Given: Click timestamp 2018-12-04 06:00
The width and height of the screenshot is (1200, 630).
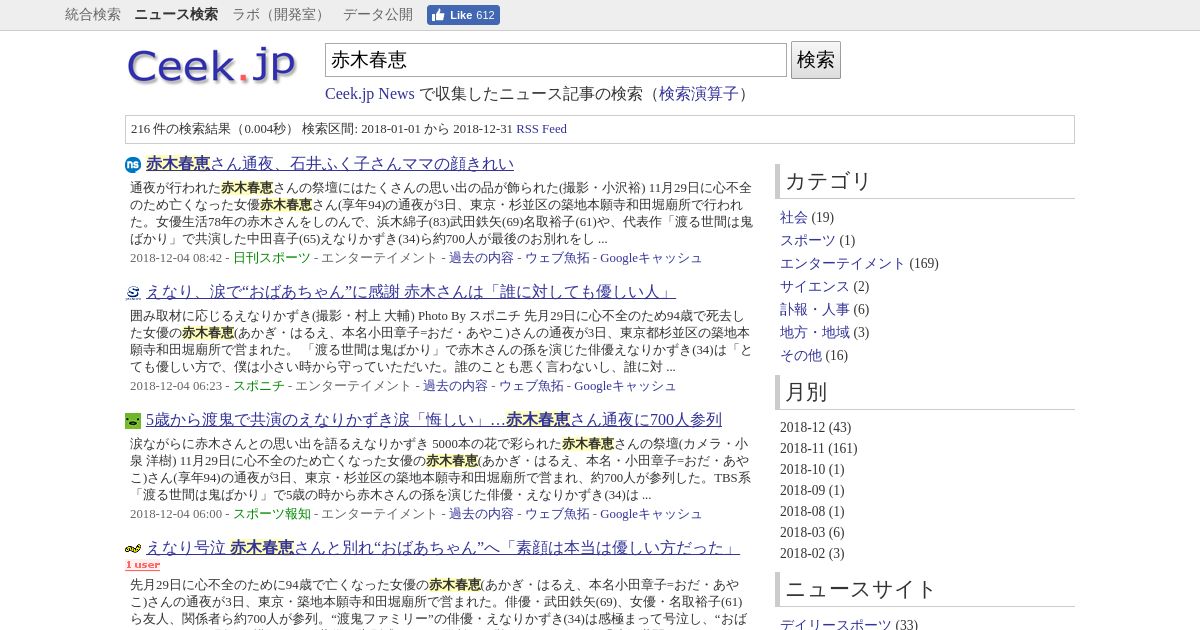Looking at the screenshot, I should point(176,514).
